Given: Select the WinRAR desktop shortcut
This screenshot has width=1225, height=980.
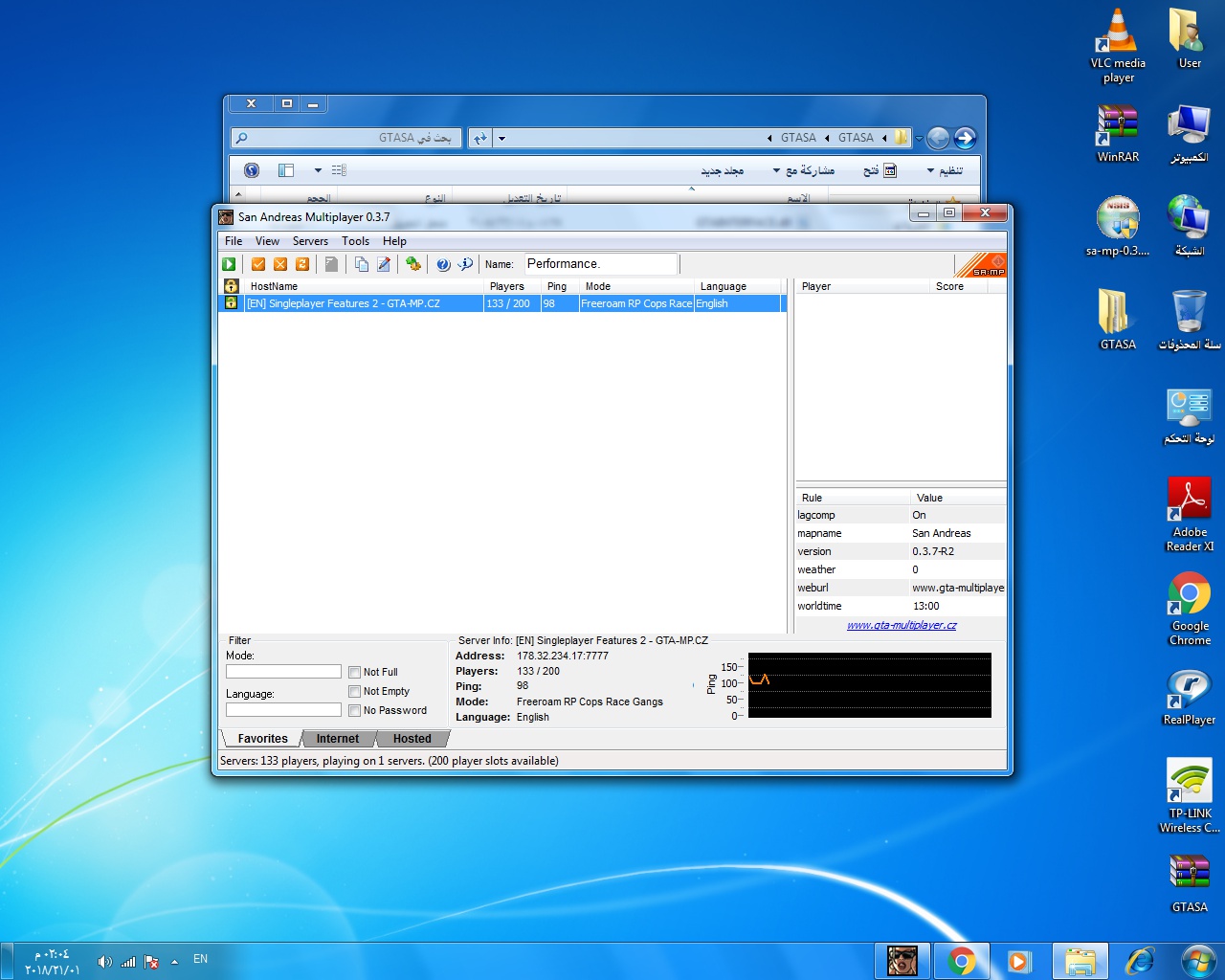Looking at the screenshot, I should pyautogui.click(x=1118, y=133).
